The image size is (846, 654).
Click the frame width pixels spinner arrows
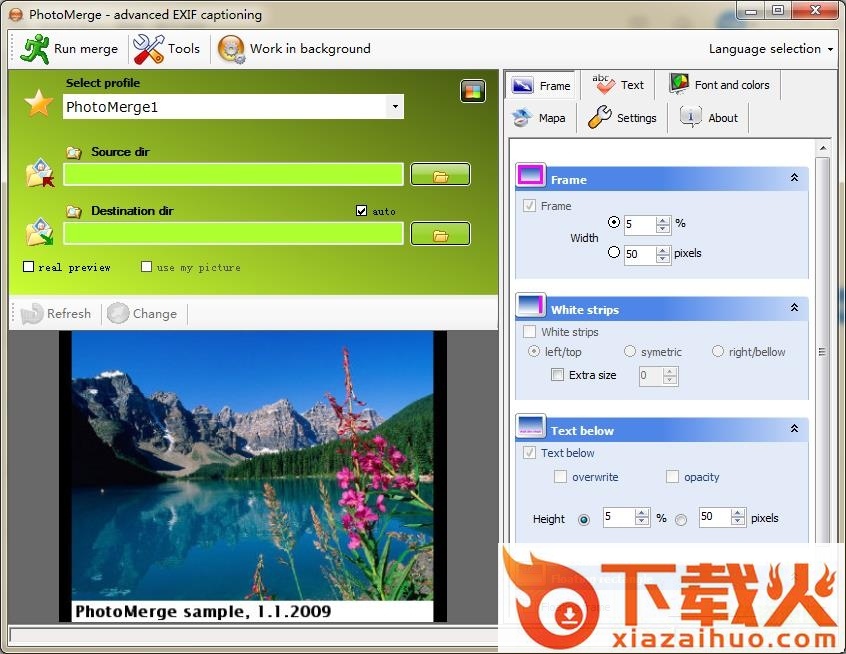(x=663, y=254)
